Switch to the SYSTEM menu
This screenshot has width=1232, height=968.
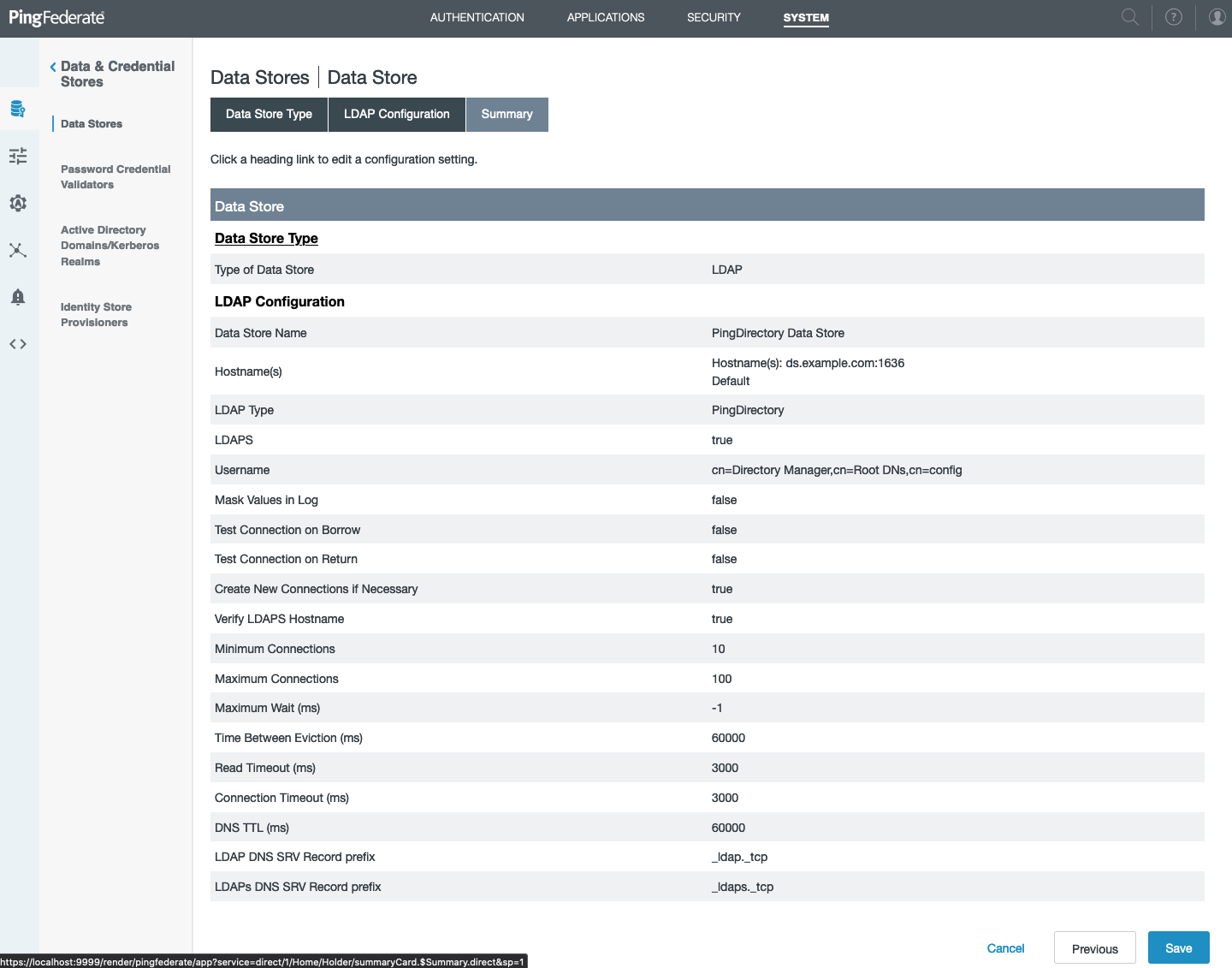pos(805,17)
